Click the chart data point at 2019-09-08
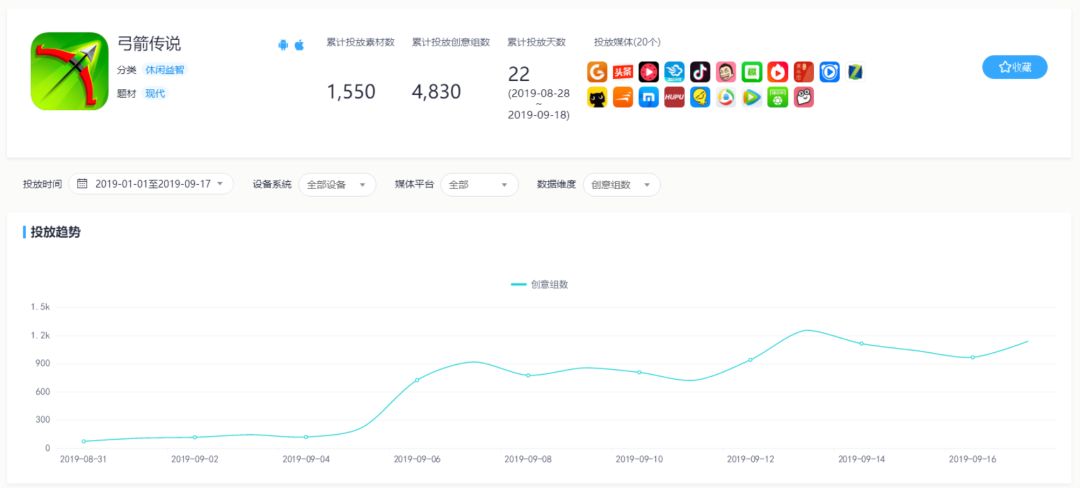This screenshot has width=1080, height=488. pos(528,375)
